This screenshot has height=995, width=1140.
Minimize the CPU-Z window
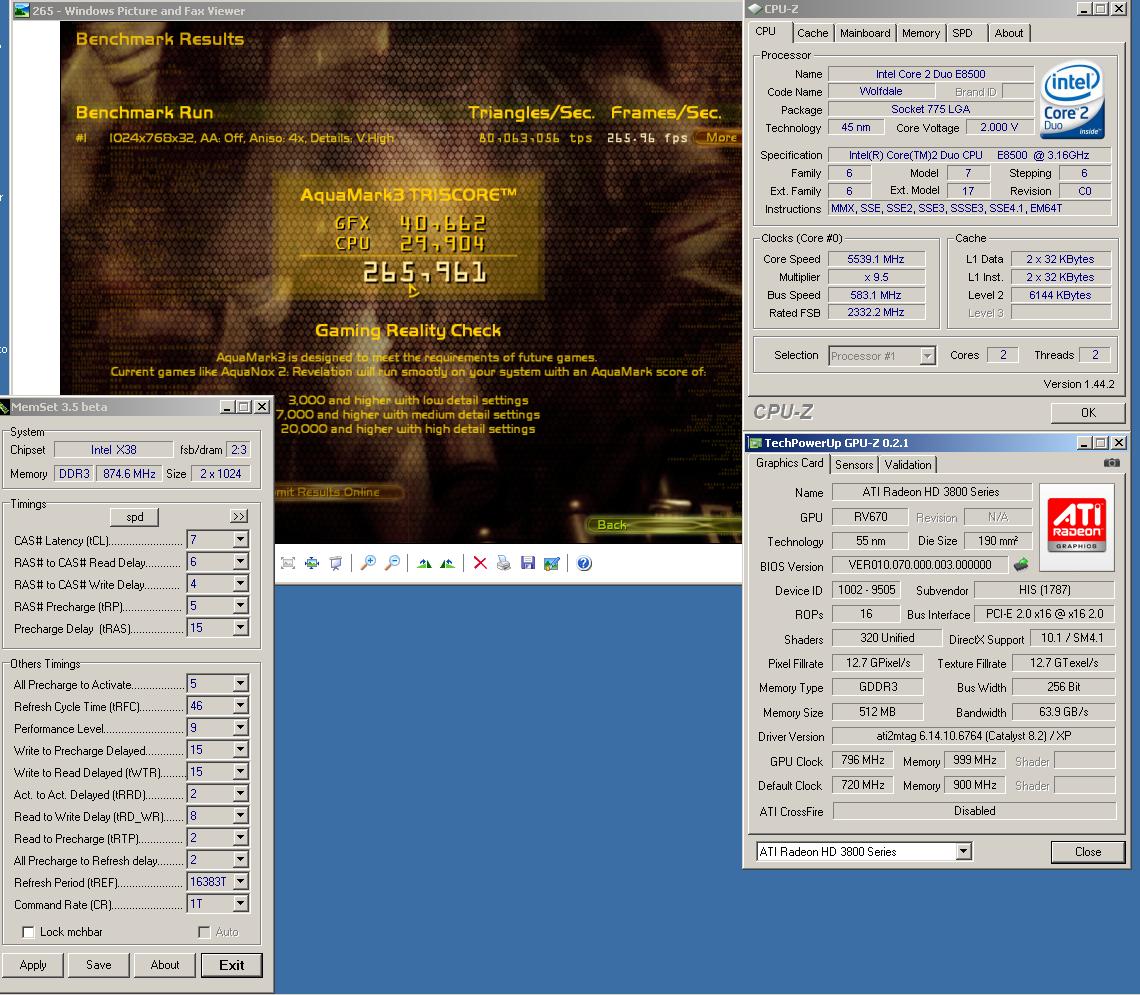(x=1084, y=9)
